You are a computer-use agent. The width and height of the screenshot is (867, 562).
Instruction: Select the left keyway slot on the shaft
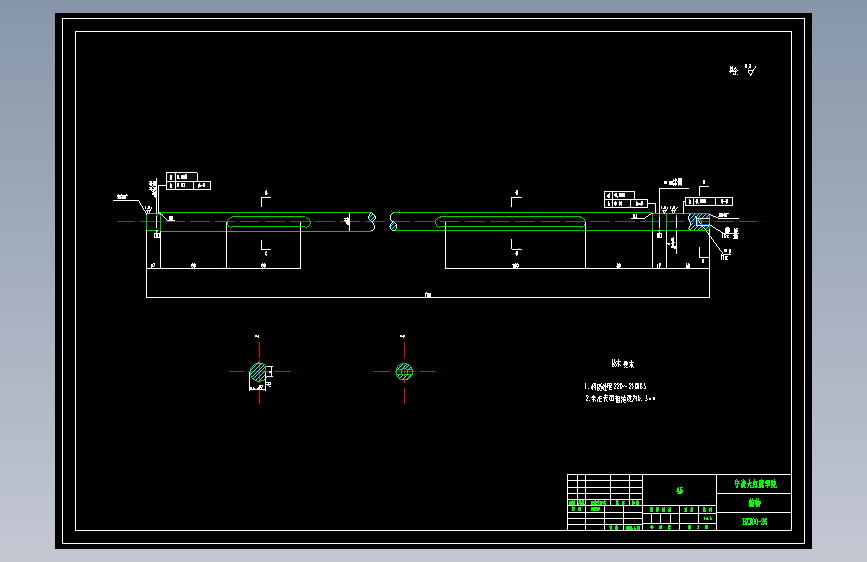click(269, 222)
